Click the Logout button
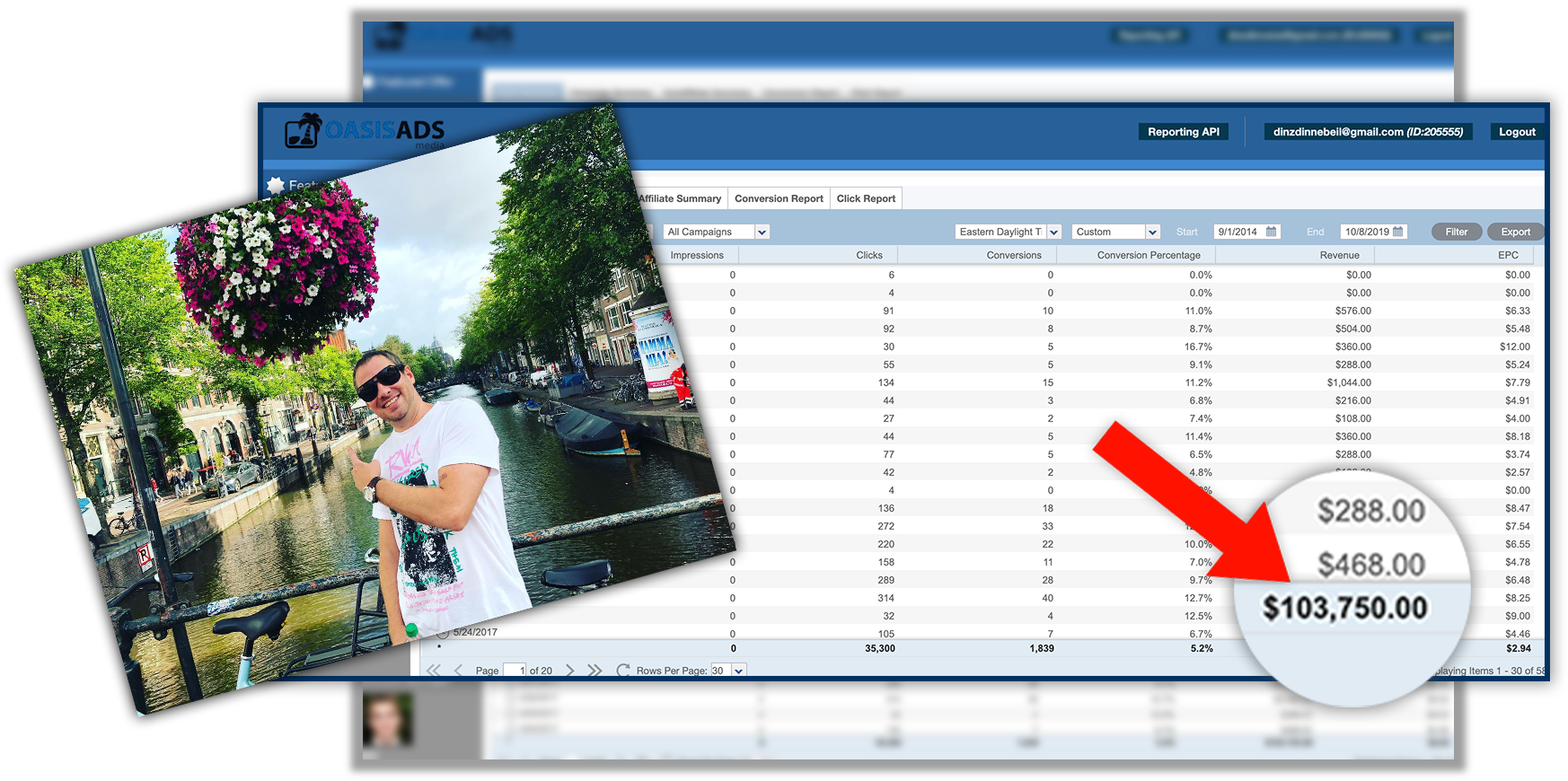This screenshot has width=1568, height=781. click(x=1517, y=132)
